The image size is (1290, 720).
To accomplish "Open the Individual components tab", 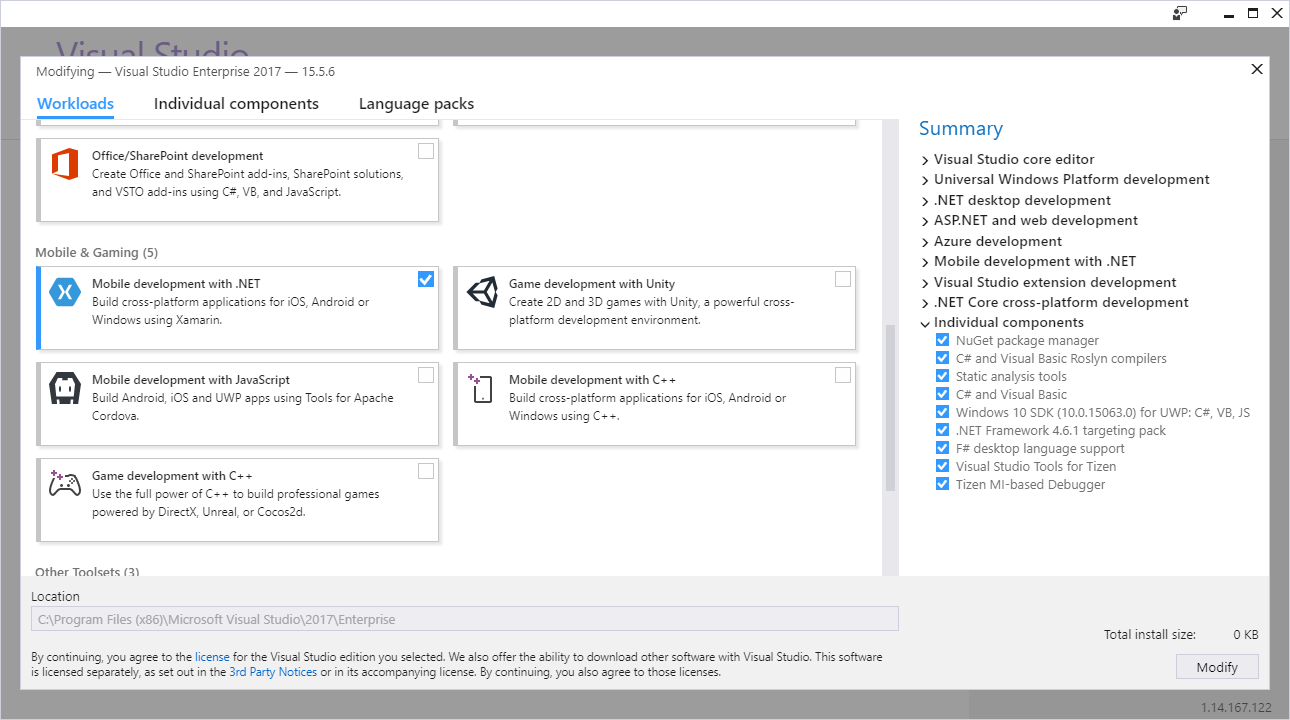I will [236, 104].
